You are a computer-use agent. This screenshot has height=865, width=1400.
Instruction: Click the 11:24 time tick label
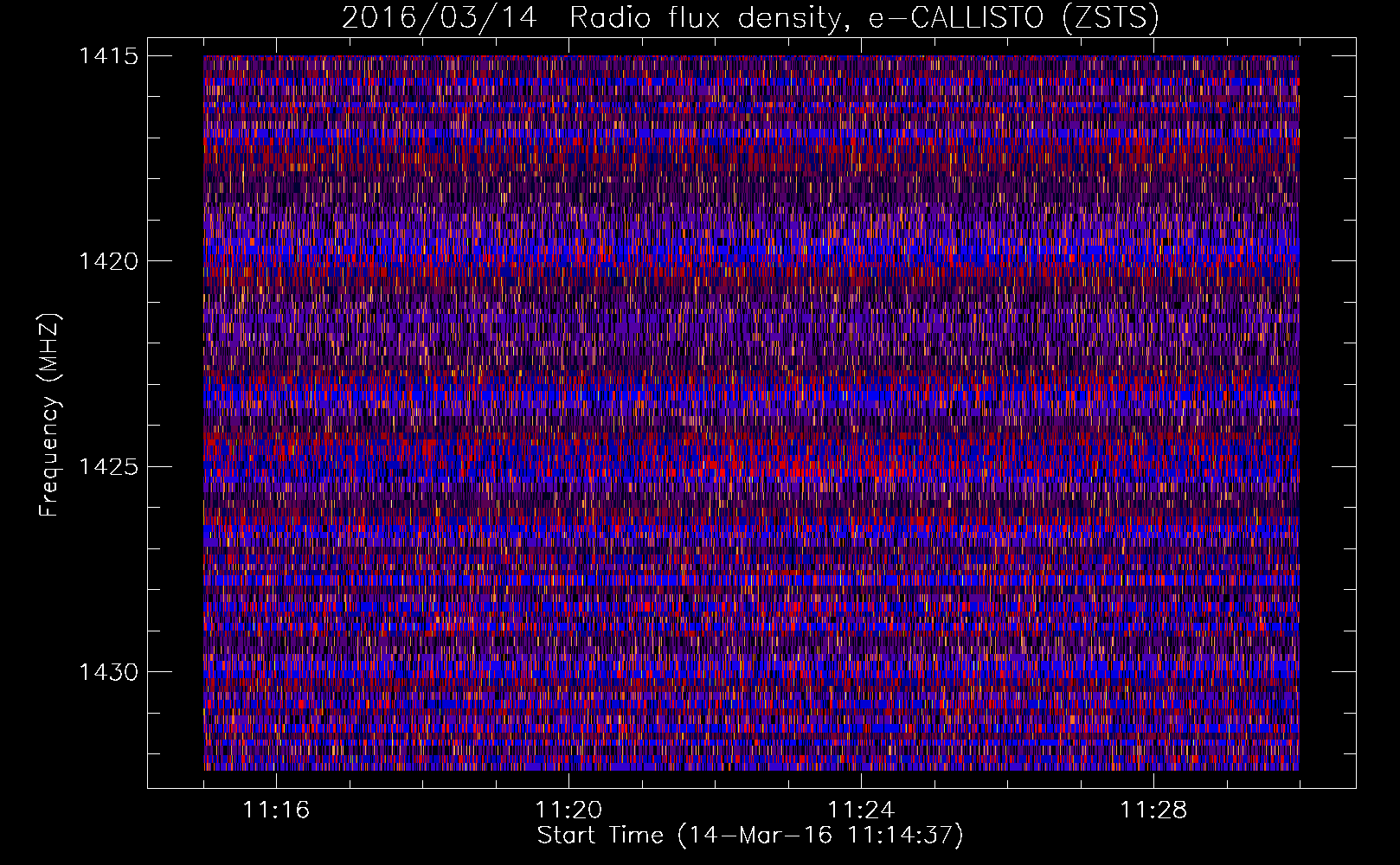point(861,811)
